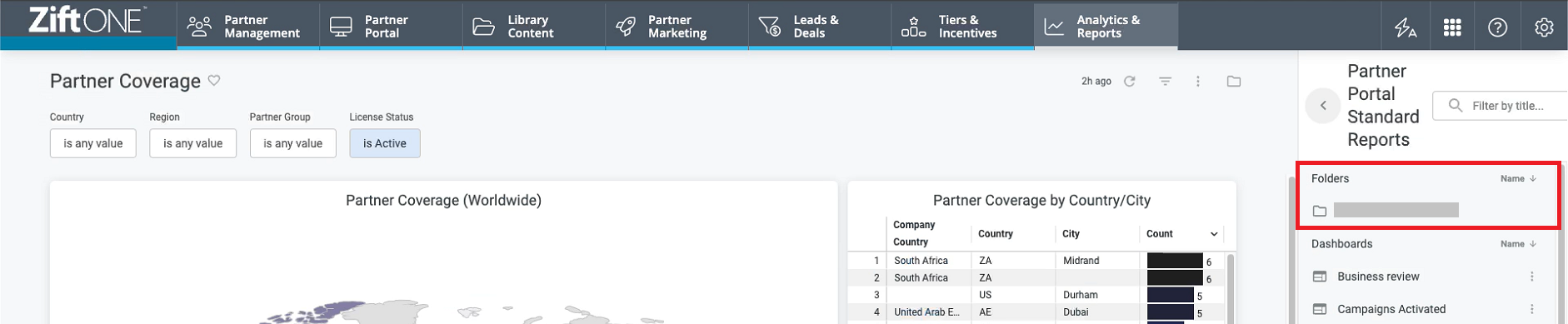This screenshot has height=324, width=1568.
Task: Open the Tiers & Incentives menu
Action: pos(962,26)
